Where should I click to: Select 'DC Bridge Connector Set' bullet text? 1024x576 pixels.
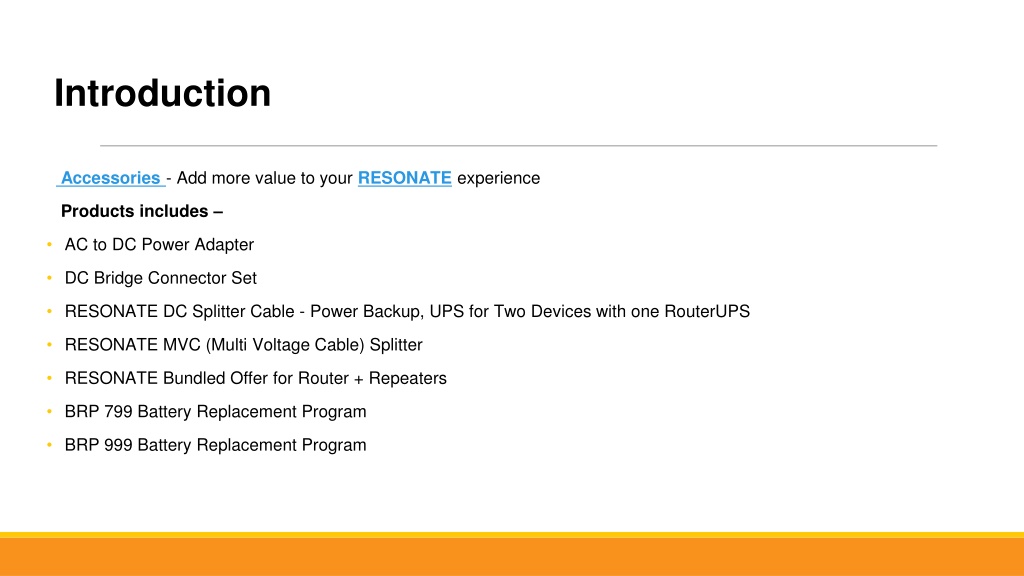160,278
